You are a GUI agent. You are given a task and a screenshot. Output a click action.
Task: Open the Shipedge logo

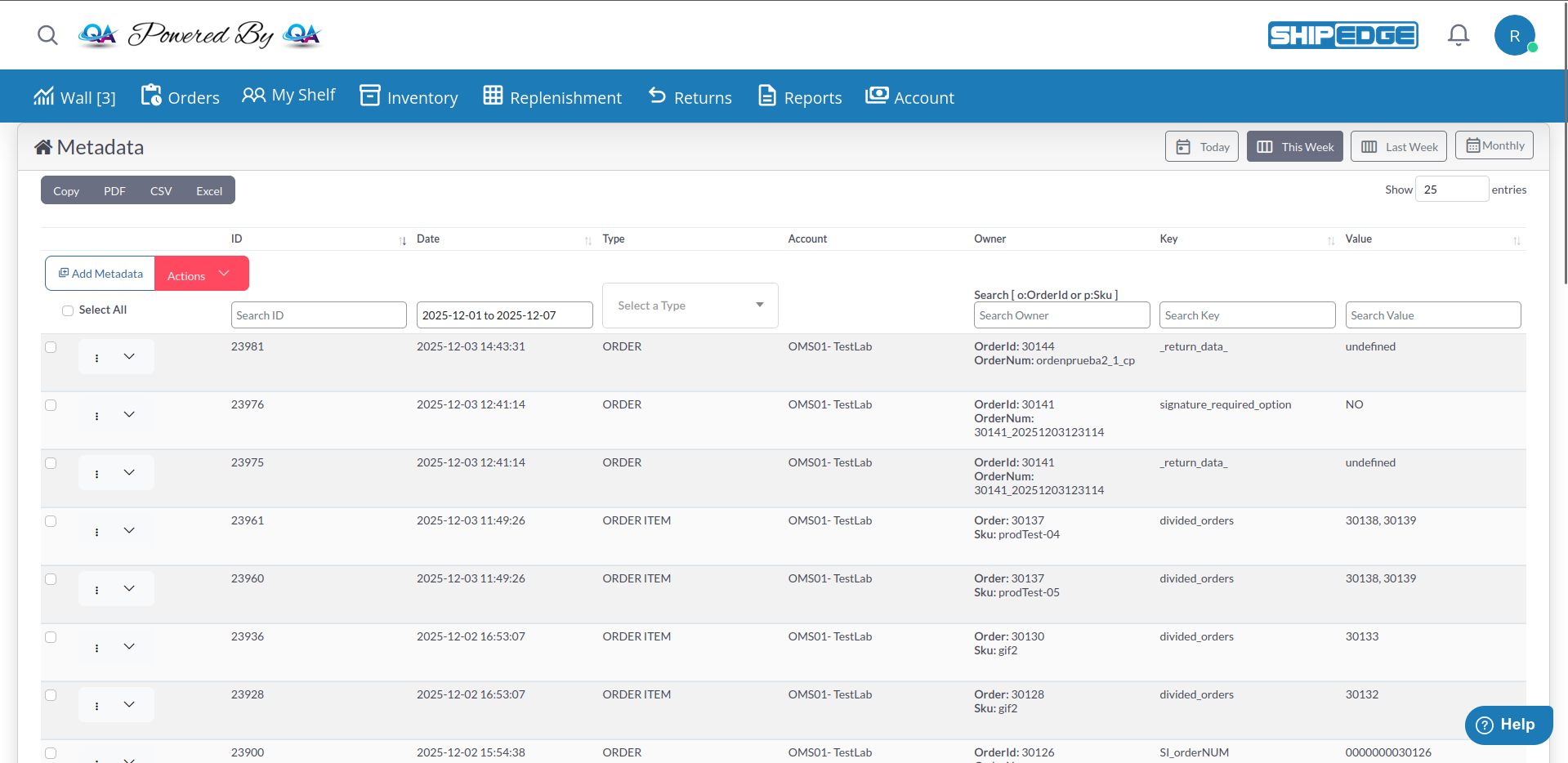[1342, 34]
